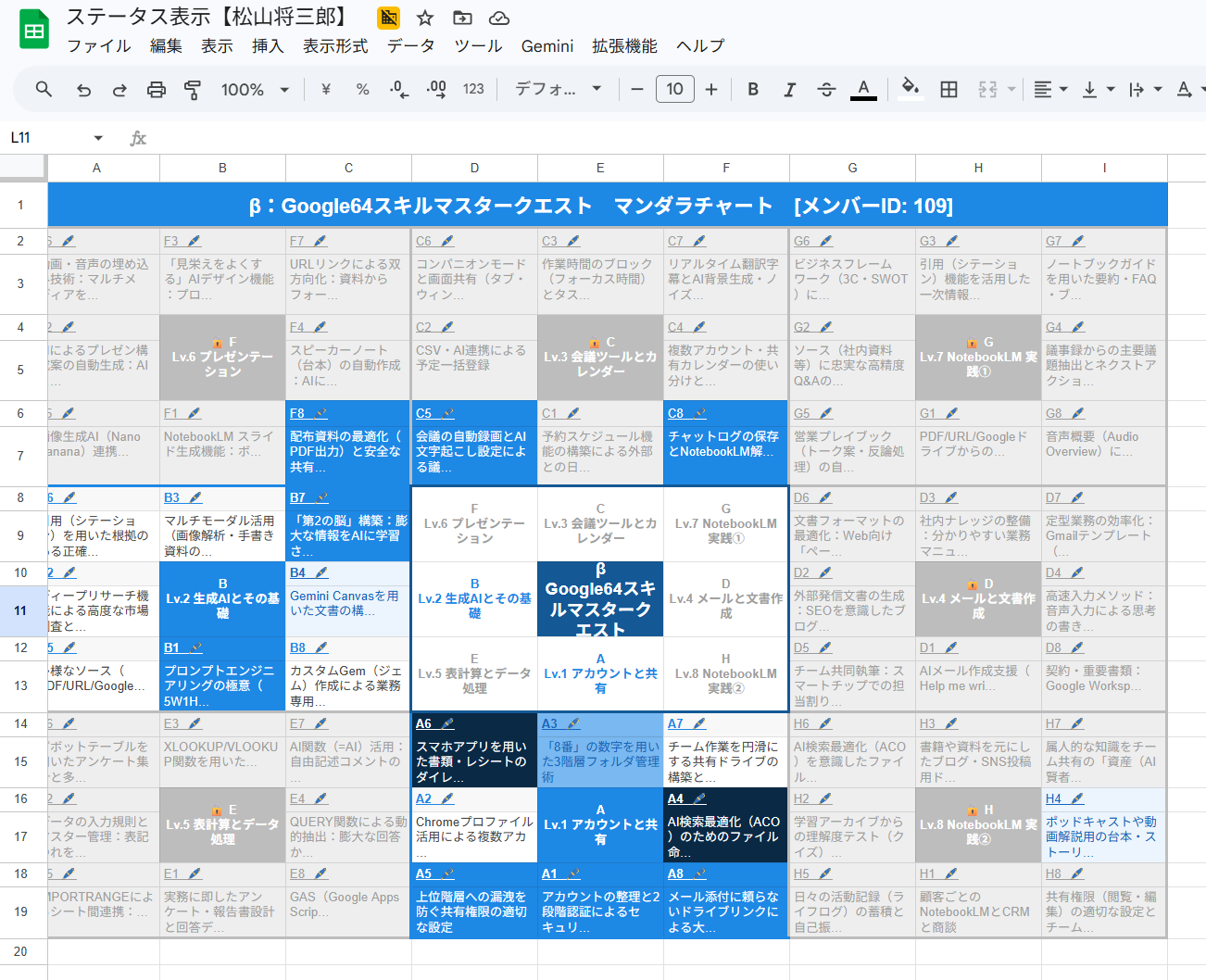The height and width of the screenshot is (980, 1206).
Task: Open the 拡張機能 menu
Action: (624, 46)
